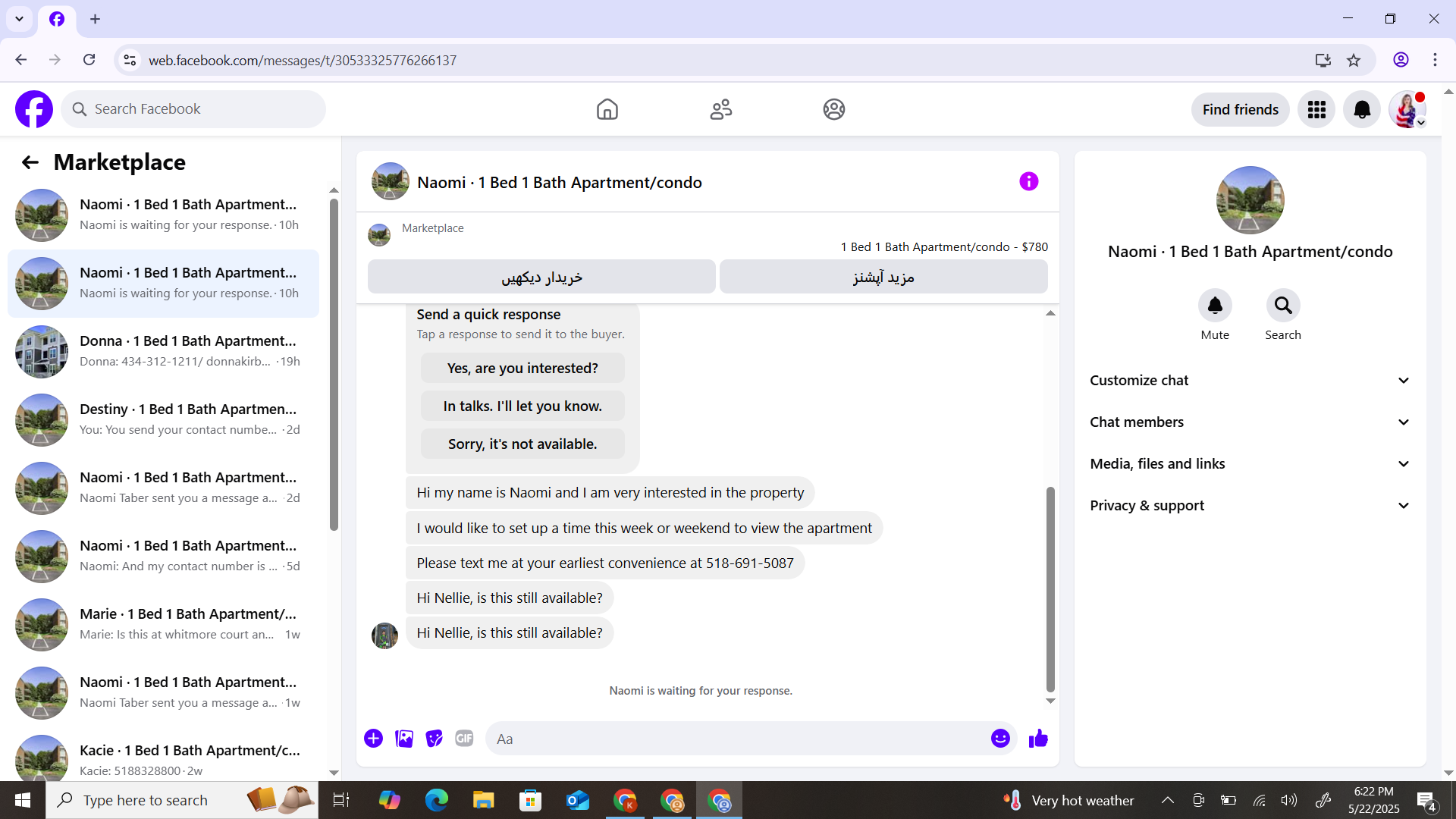This screenshot has width=1456, height=819.
Task: Send quick reply 'In talks. I'll let you know.'
Action: pyautogui.click(x=522, y=406)
